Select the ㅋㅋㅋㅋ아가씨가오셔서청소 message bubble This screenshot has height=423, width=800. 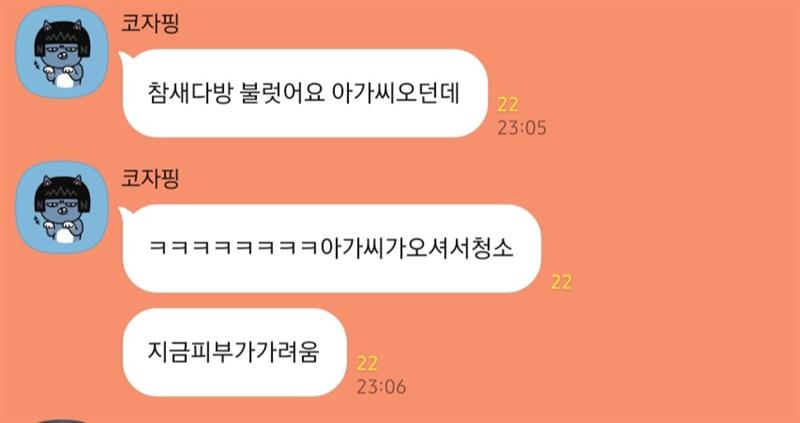click(331, 248)
